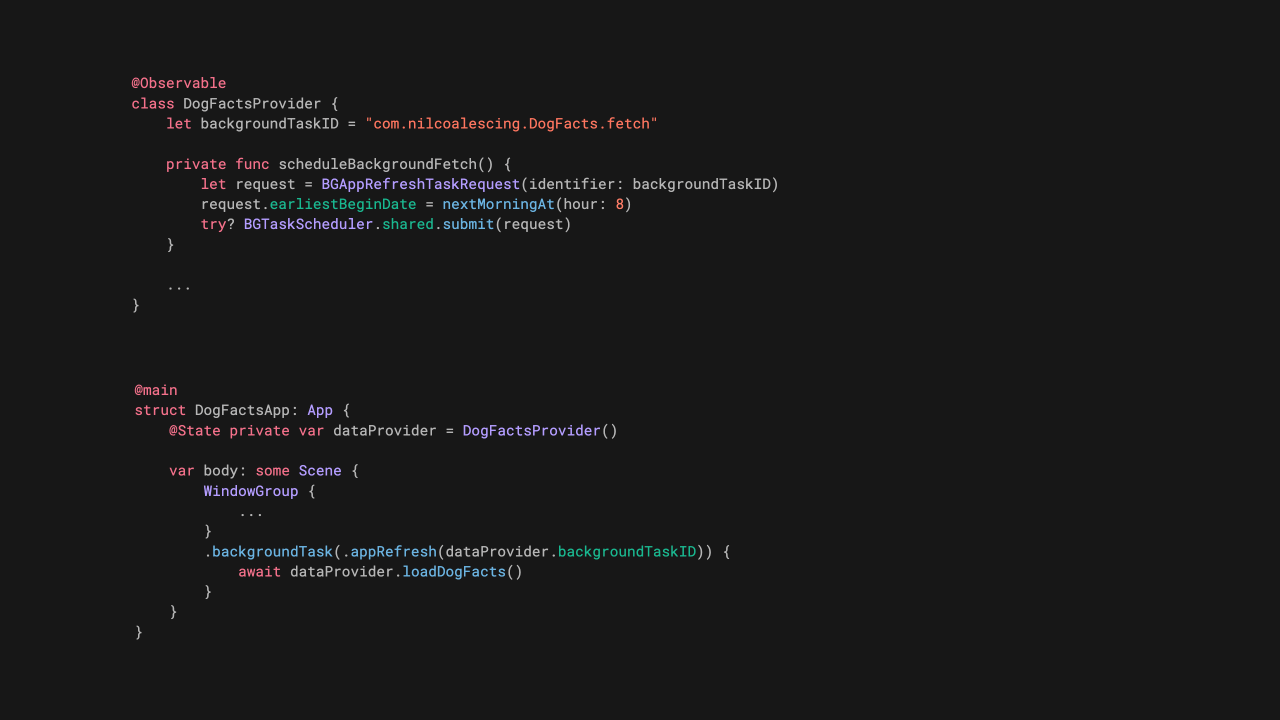Select the await keyword

point(260,572)
